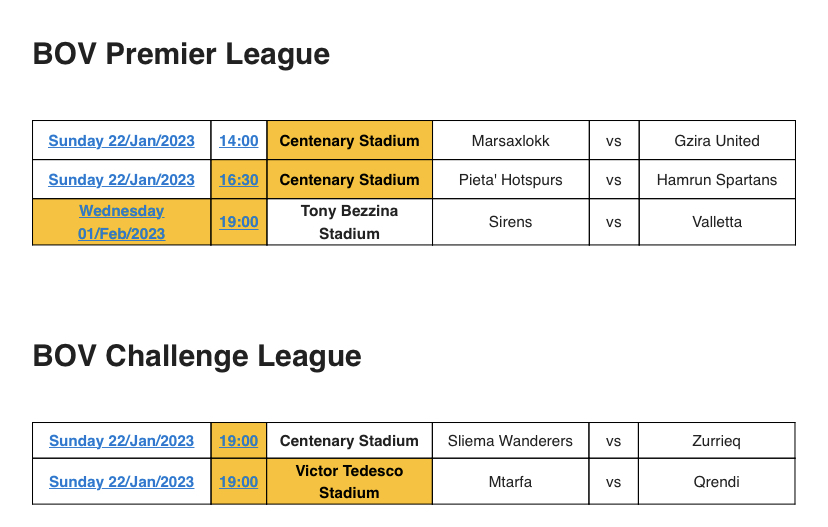Click the Qrendi team cell
Screen dimensions: 828x527
717,482
